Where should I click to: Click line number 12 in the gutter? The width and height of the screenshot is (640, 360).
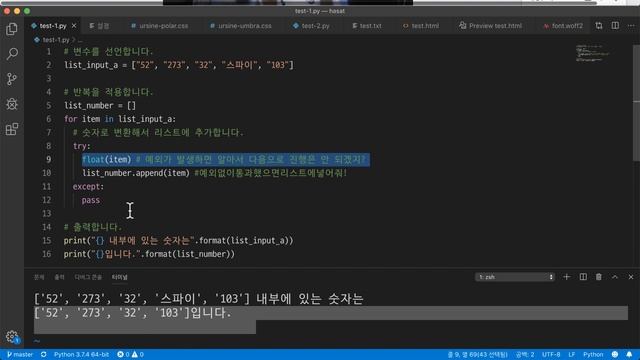[x=47, y=200]
